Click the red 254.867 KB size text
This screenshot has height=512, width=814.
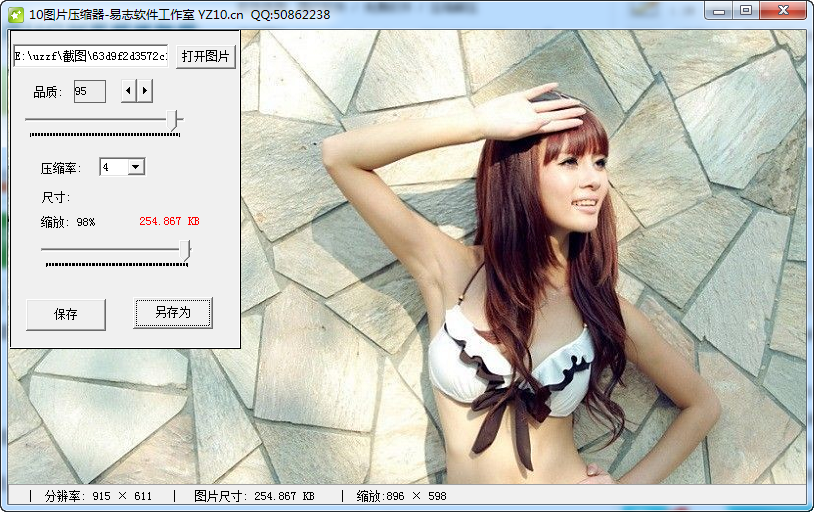(169, 221)
